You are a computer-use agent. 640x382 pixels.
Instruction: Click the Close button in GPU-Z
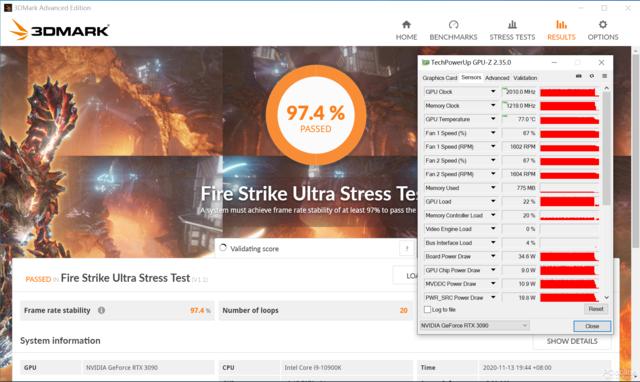(x=592, y=326)
